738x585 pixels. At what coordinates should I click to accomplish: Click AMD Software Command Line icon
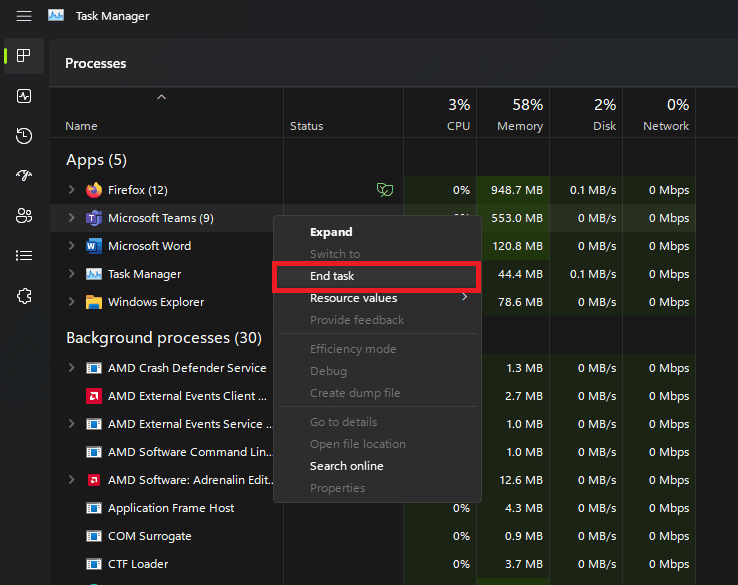coord(94,452)
